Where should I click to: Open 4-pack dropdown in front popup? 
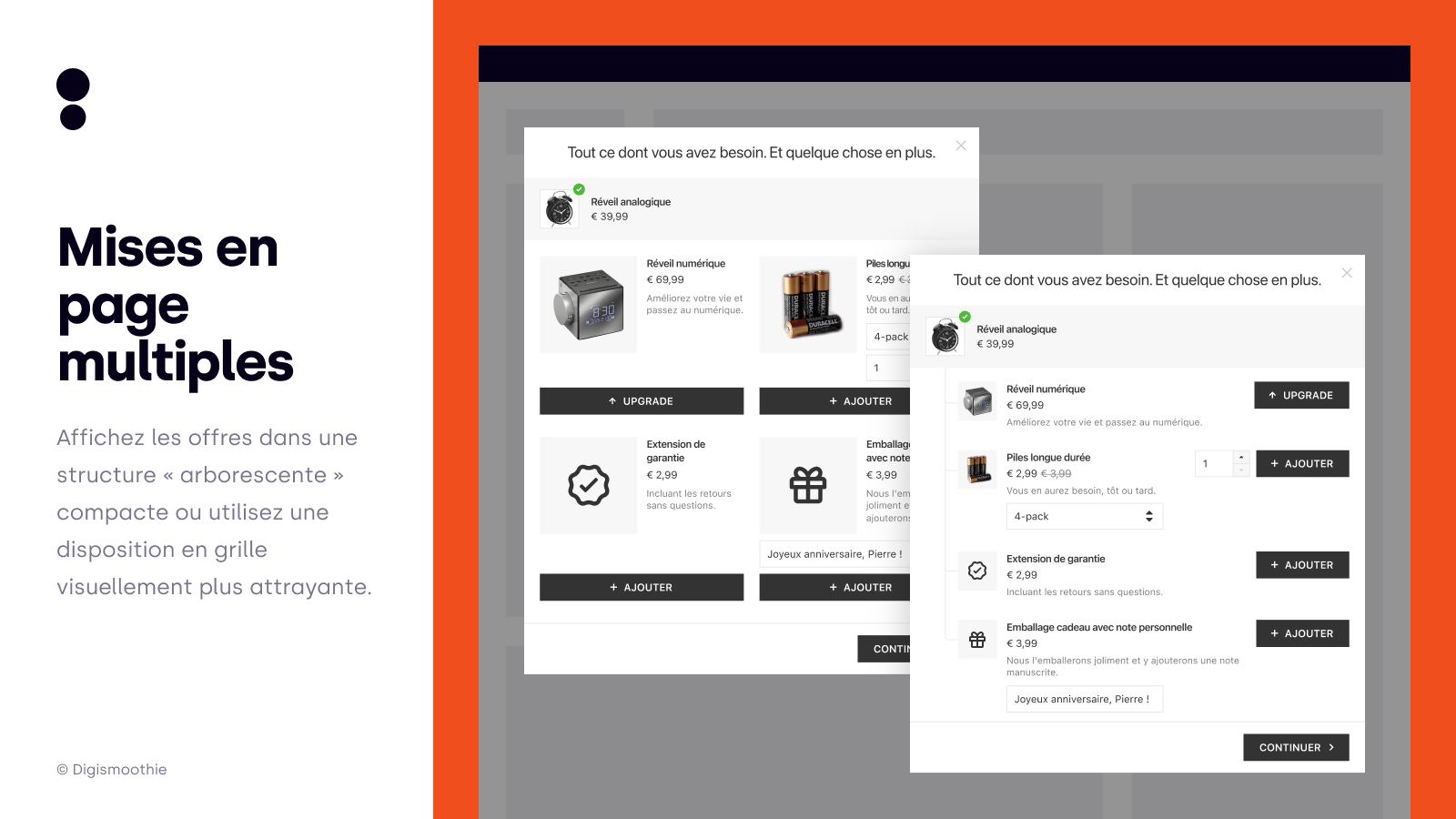coord(1085,516)
